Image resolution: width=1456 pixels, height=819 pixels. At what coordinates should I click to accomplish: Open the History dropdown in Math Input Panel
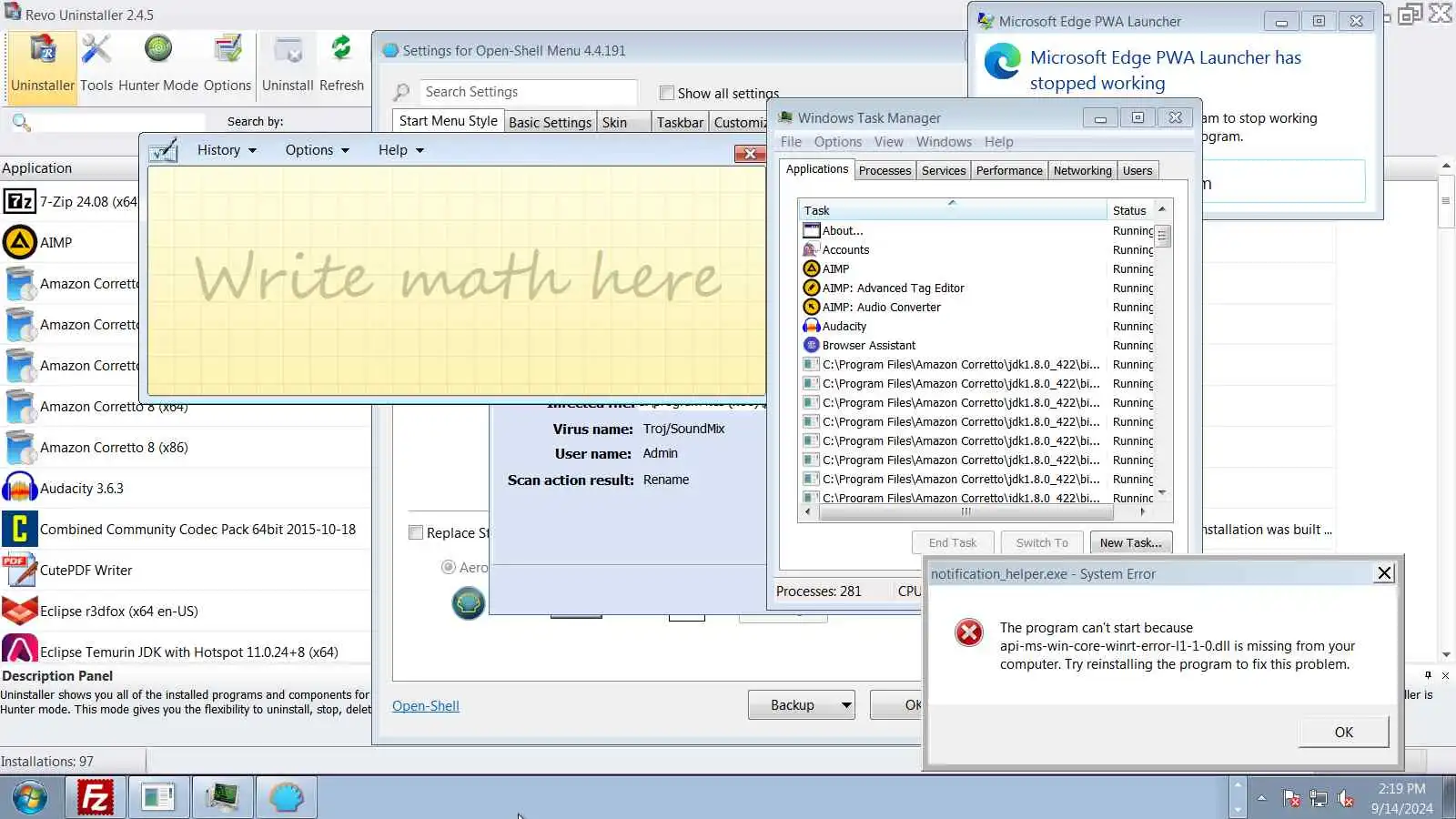tap(227, 150)
